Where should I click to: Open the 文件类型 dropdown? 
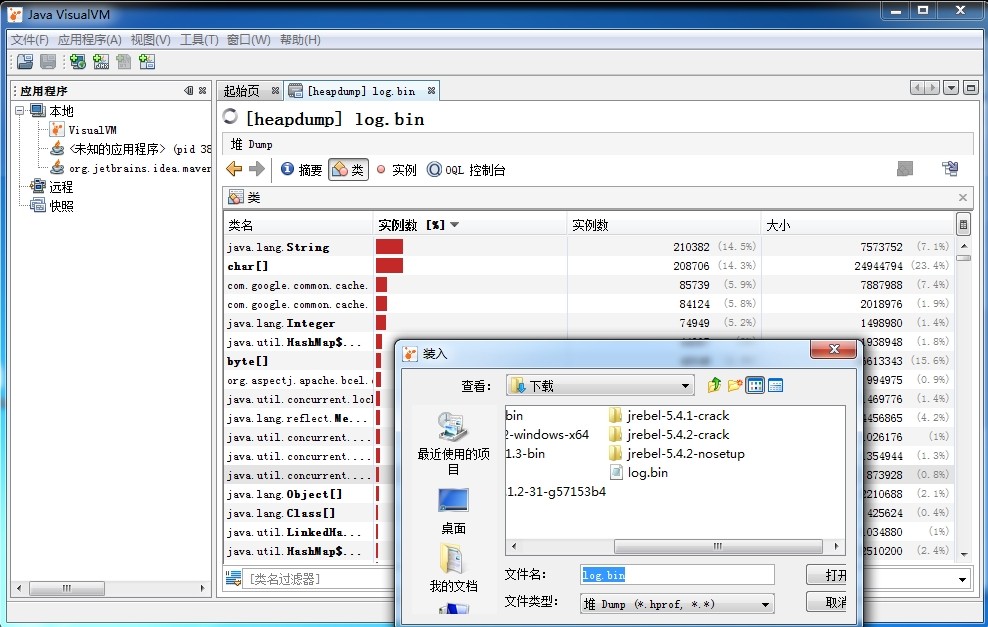[677, 604]
